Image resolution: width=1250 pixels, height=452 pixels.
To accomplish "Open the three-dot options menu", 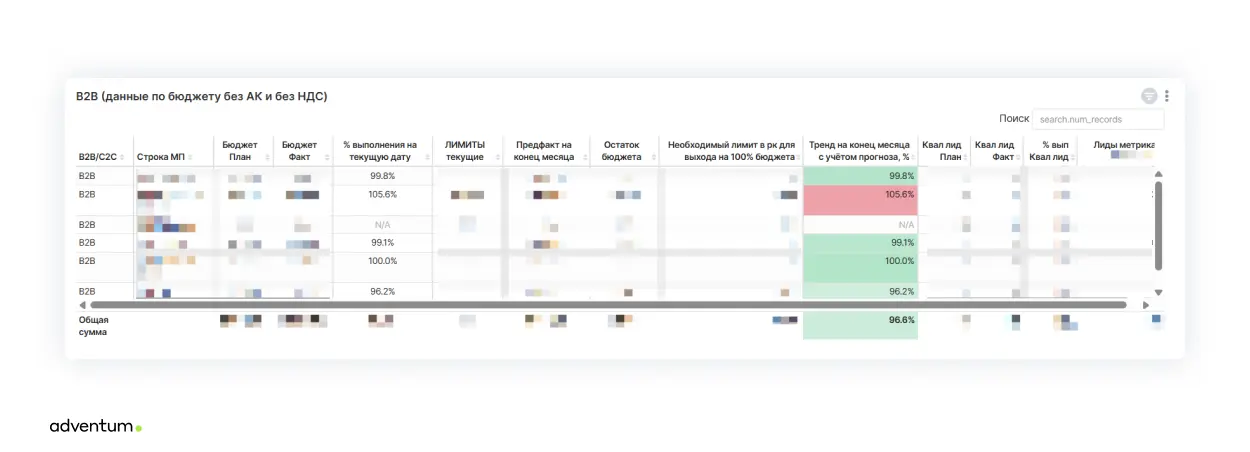I will pos(1167,96).
